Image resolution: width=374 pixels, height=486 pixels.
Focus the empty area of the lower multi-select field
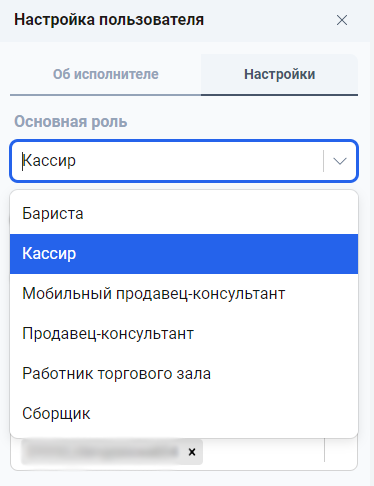[x=263, y=452]
